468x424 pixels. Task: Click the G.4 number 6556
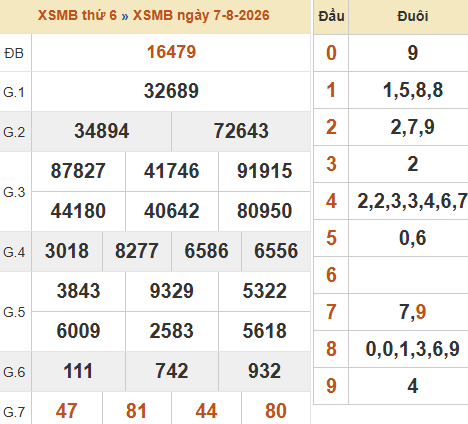[276, 251]
